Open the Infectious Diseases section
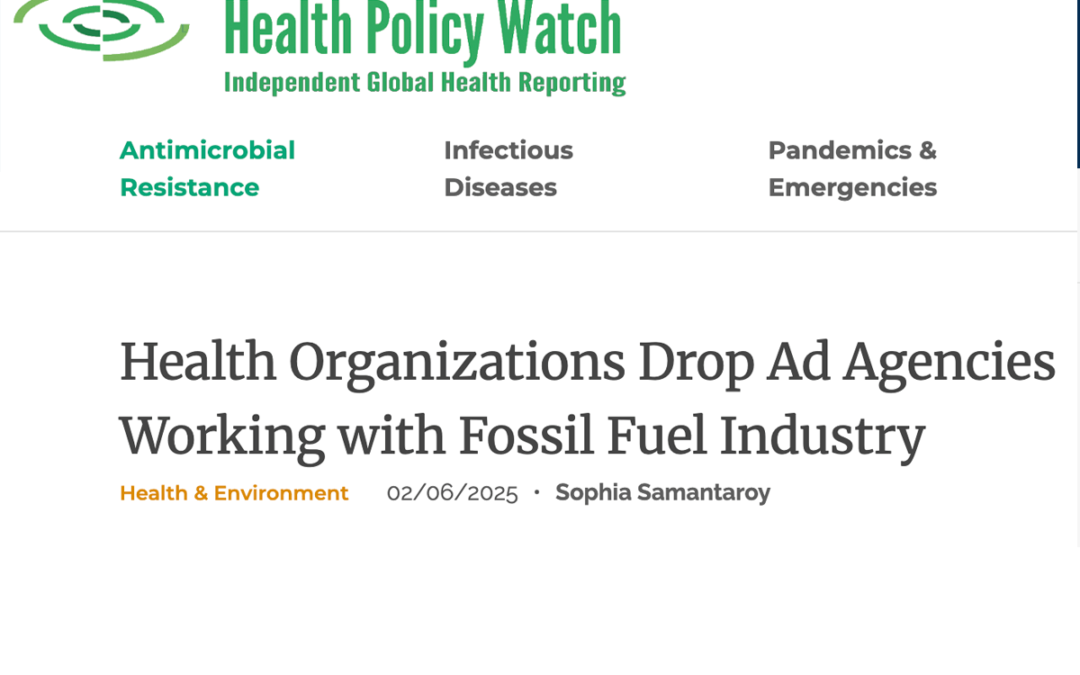 (x=508, y=168)
